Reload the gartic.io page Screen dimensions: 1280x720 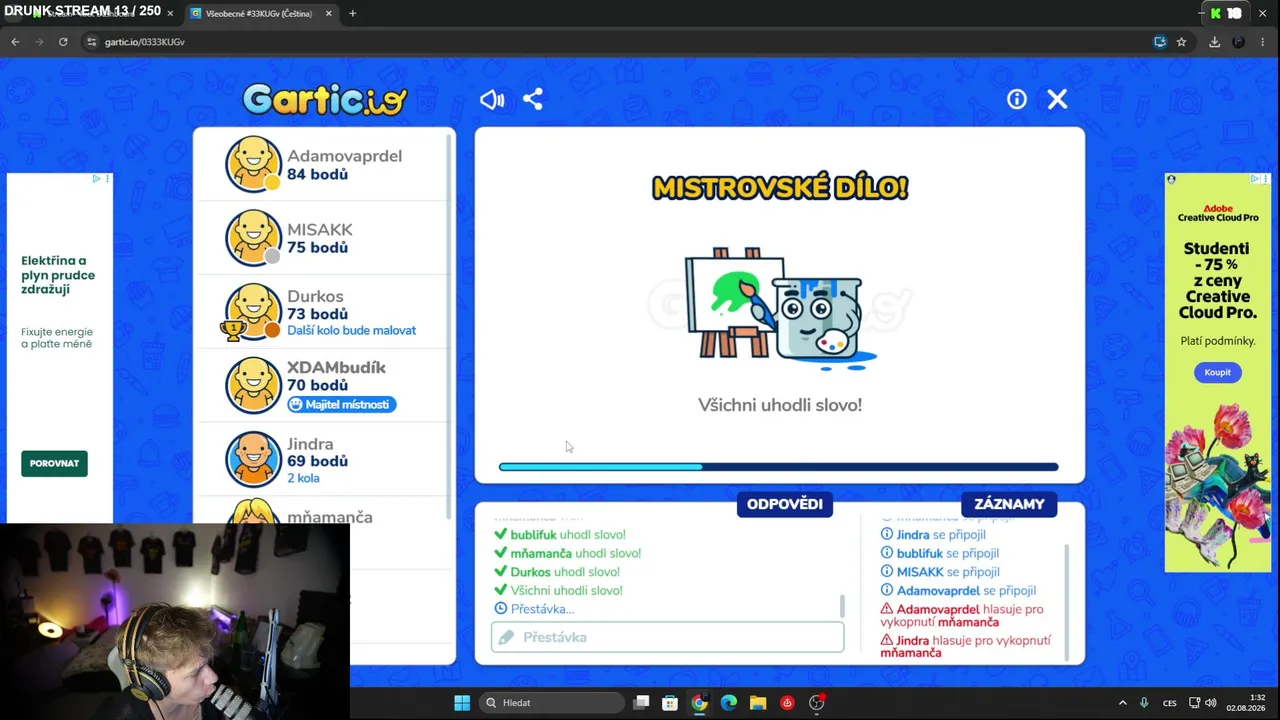click(63, 42)
